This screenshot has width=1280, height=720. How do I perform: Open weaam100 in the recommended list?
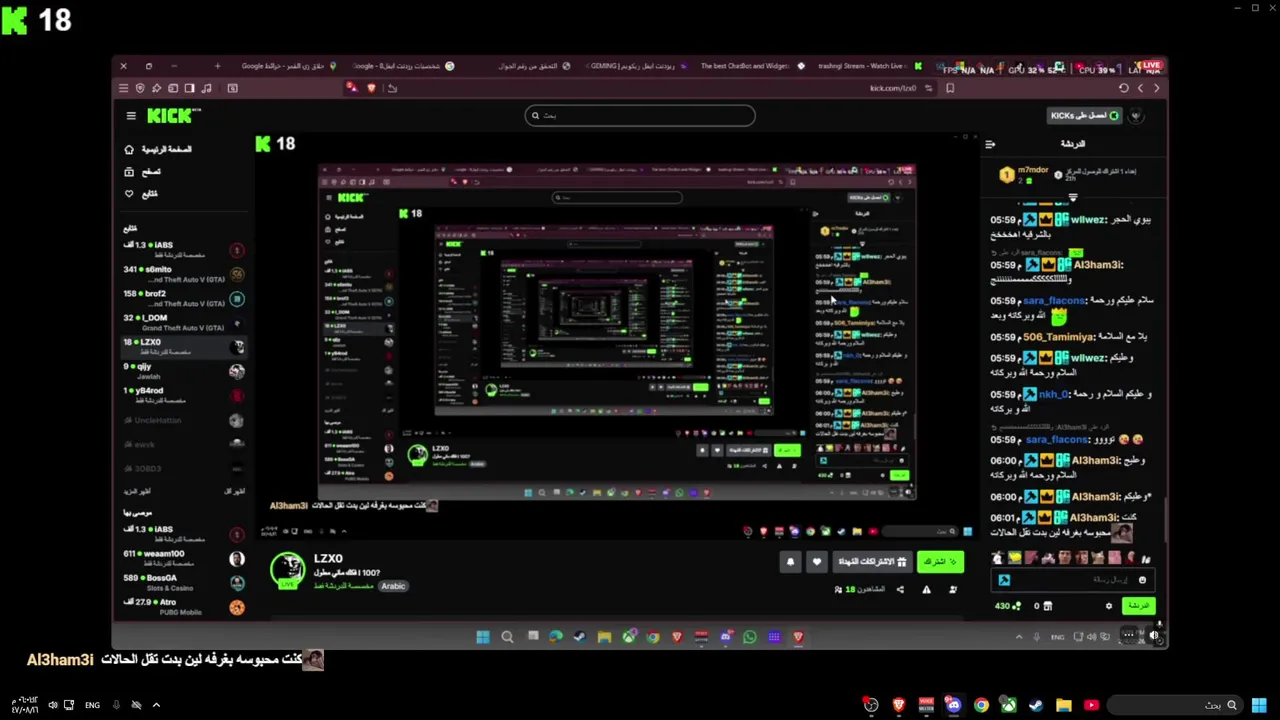[184, 558]
